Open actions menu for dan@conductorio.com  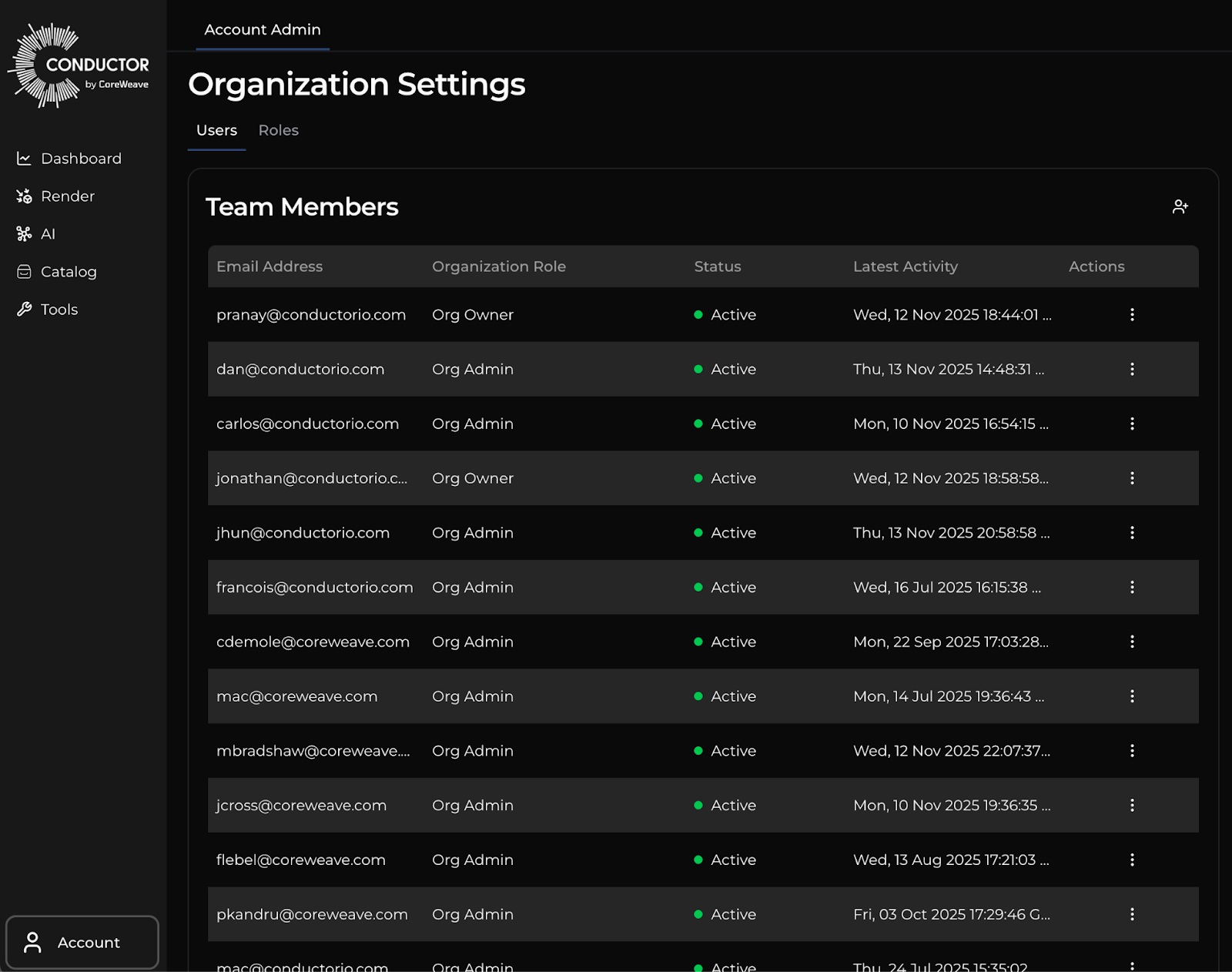point(1132,369)
